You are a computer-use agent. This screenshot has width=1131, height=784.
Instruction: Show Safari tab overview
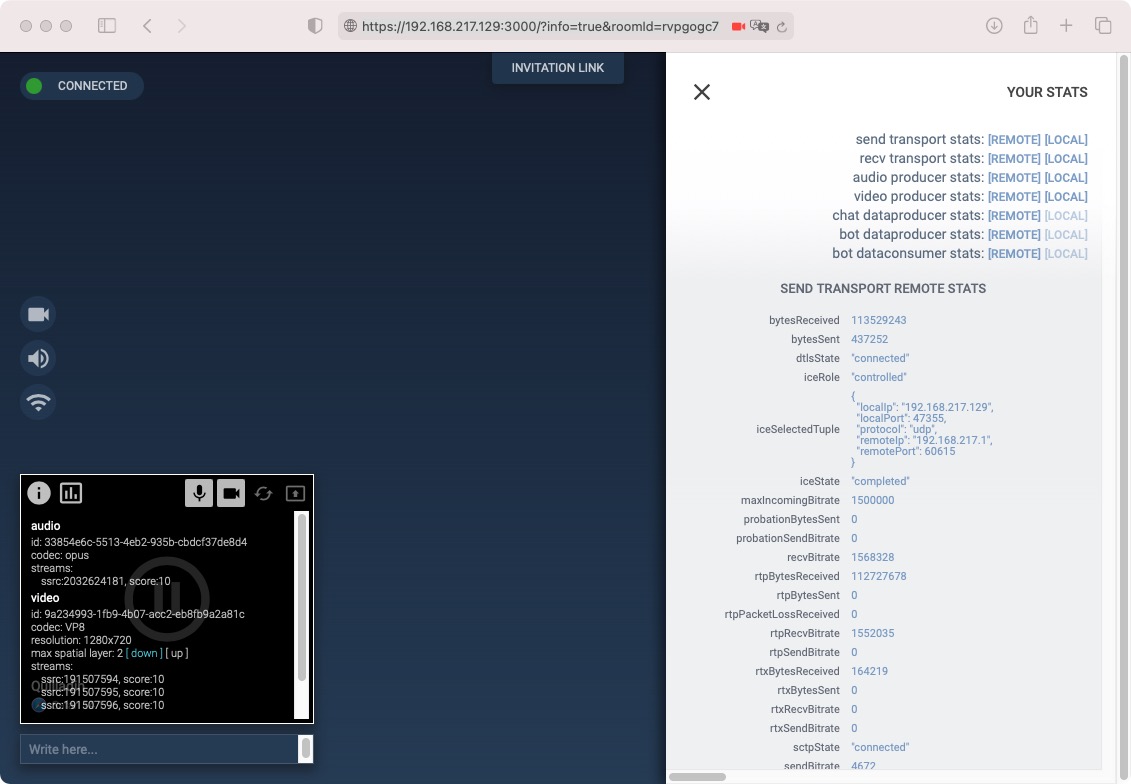click(x=1103, y=26)
